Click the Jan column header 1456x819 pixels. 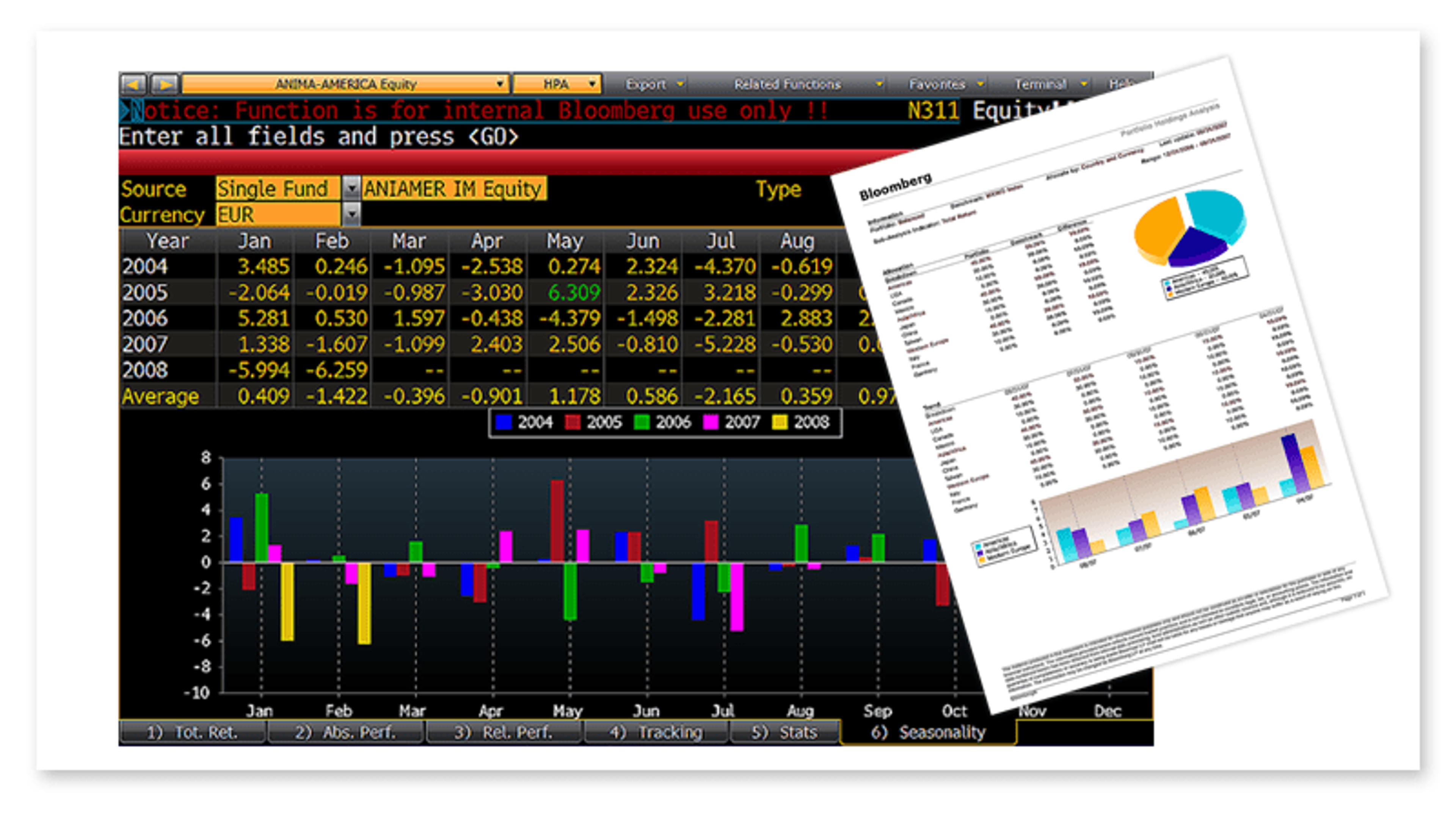254,241
